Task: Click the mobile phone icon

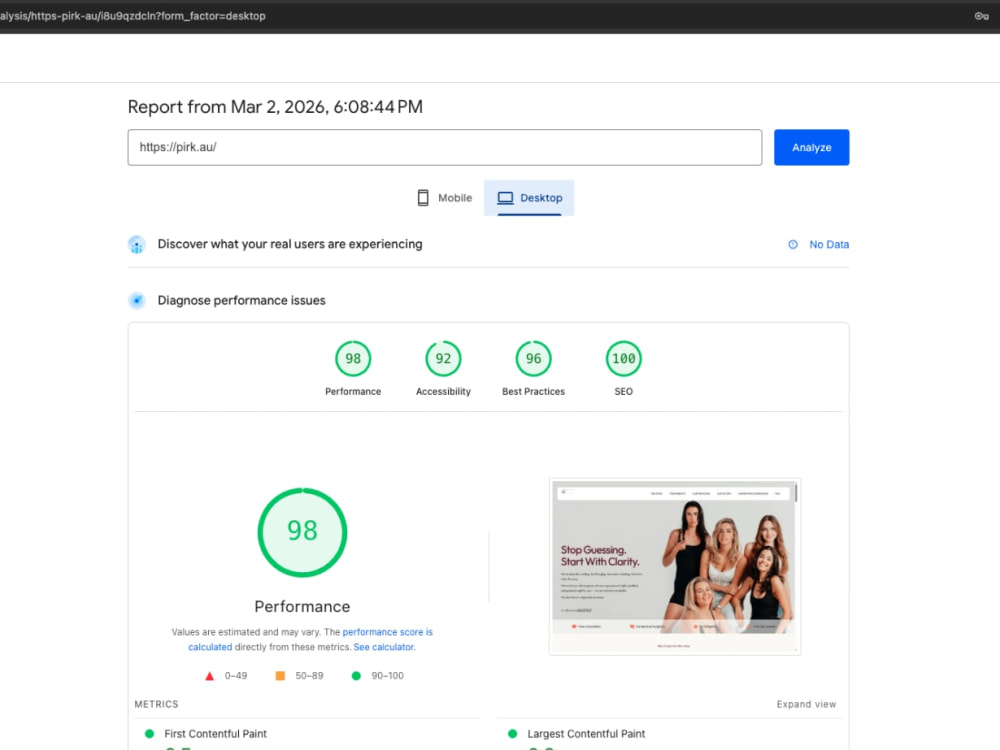Action: (423, 198)
